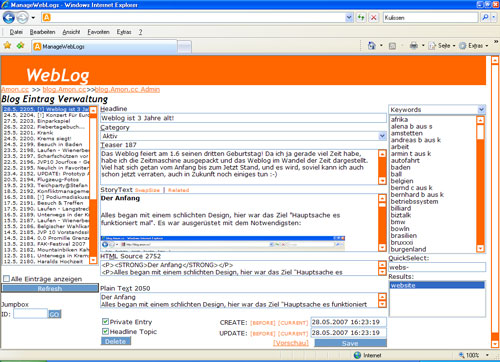
Task: Click CURRENT link in the UPDATE row
Action: [293, 333]
